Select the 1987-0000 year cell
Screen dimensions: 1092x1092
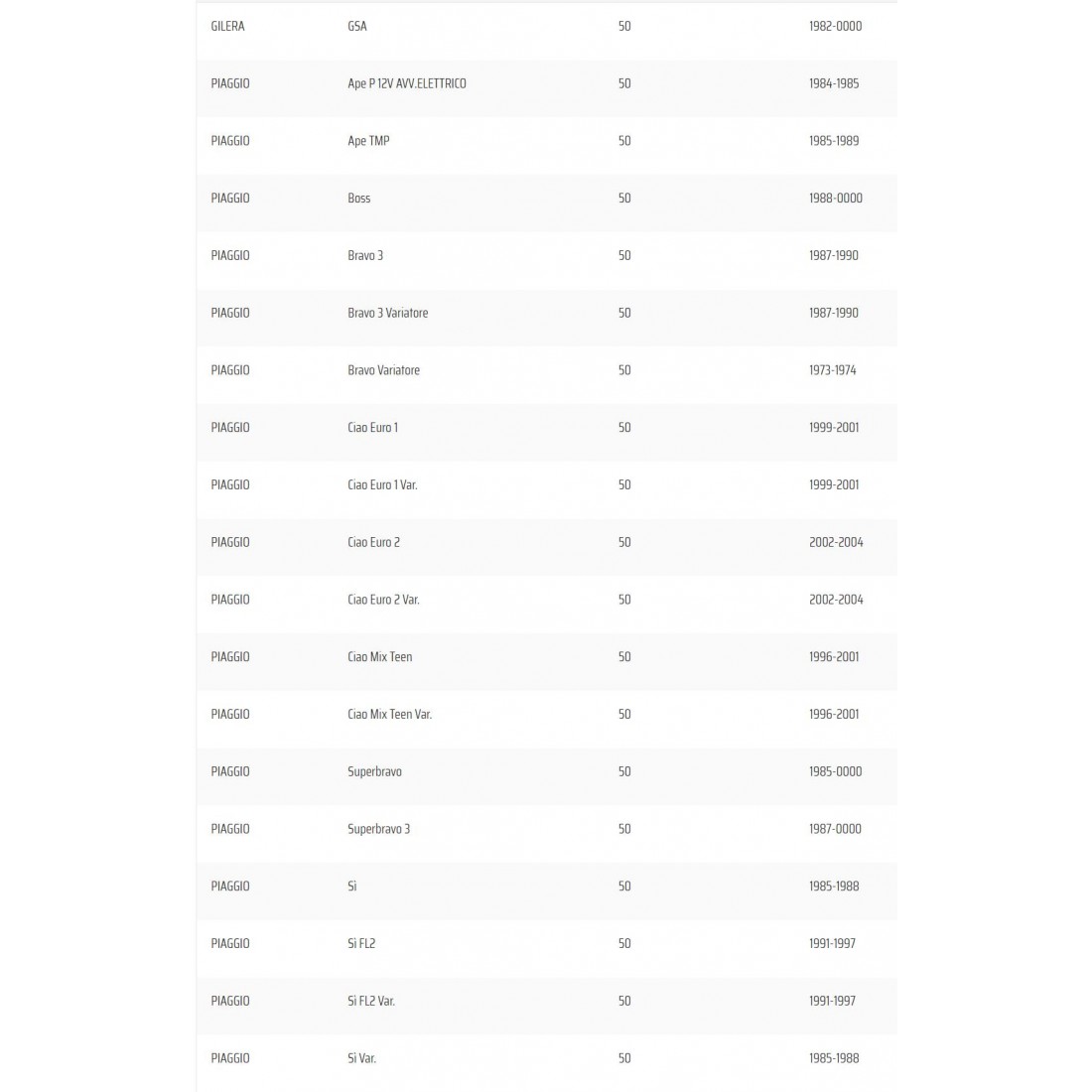click(x=835, y=829)
